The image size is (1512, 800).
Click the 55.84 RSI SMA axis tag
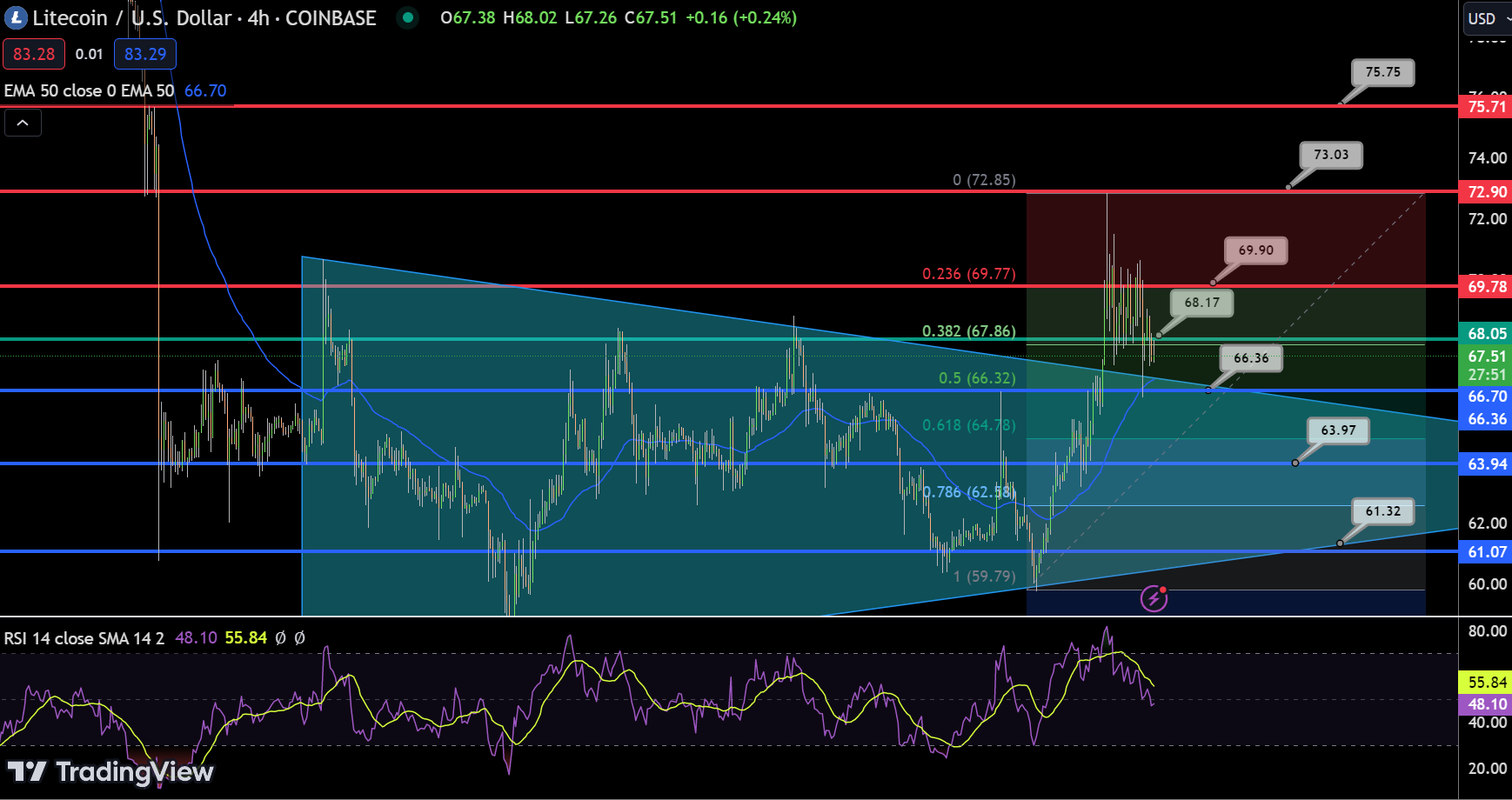tap(1486, 683)
